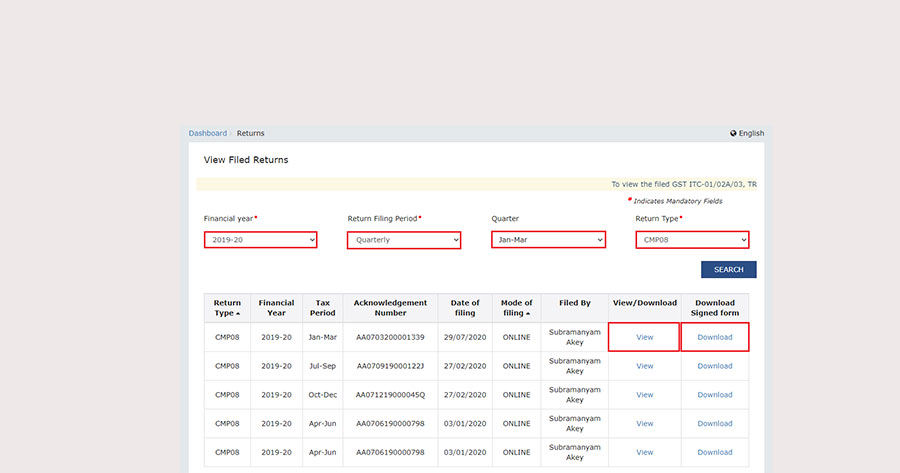Click View in the bottom table row
Screen dimensions: 900x473
(645, 452)
